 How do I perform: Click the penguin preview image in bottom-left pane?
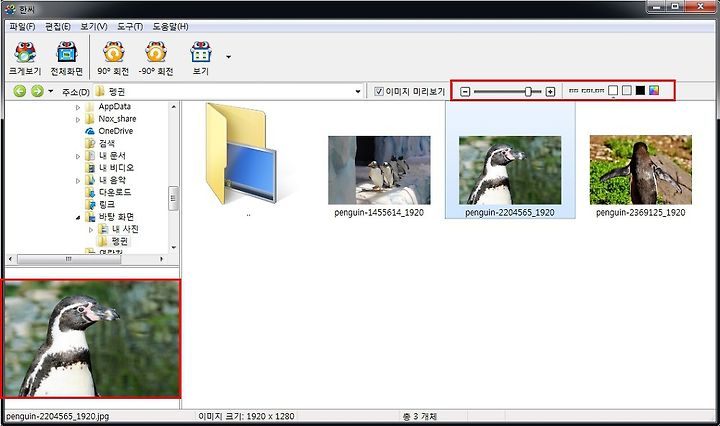click(91, 338)
